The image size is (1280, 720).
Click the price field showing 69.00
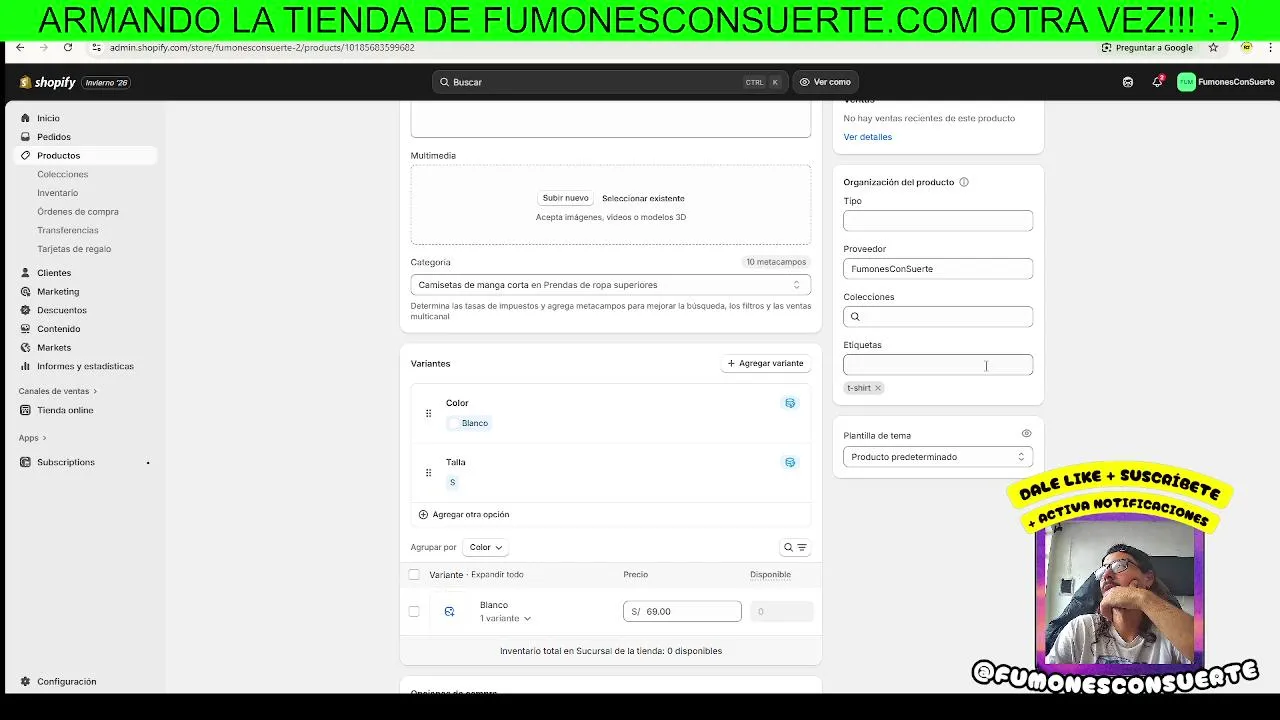pos(682,611)
